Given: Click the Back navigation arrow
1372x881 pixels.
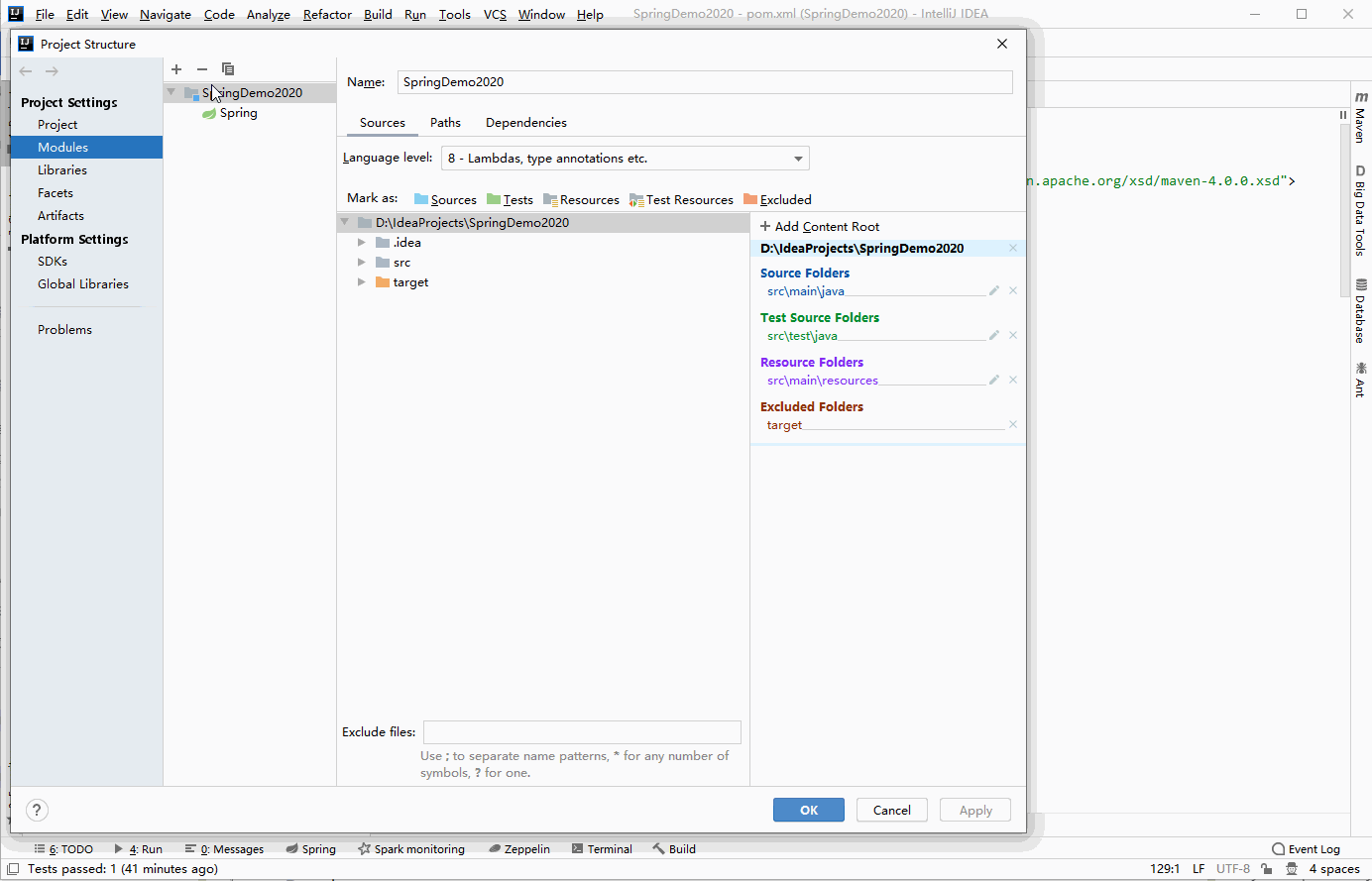Looking at the screenshot, I should [x=26, y=71].
